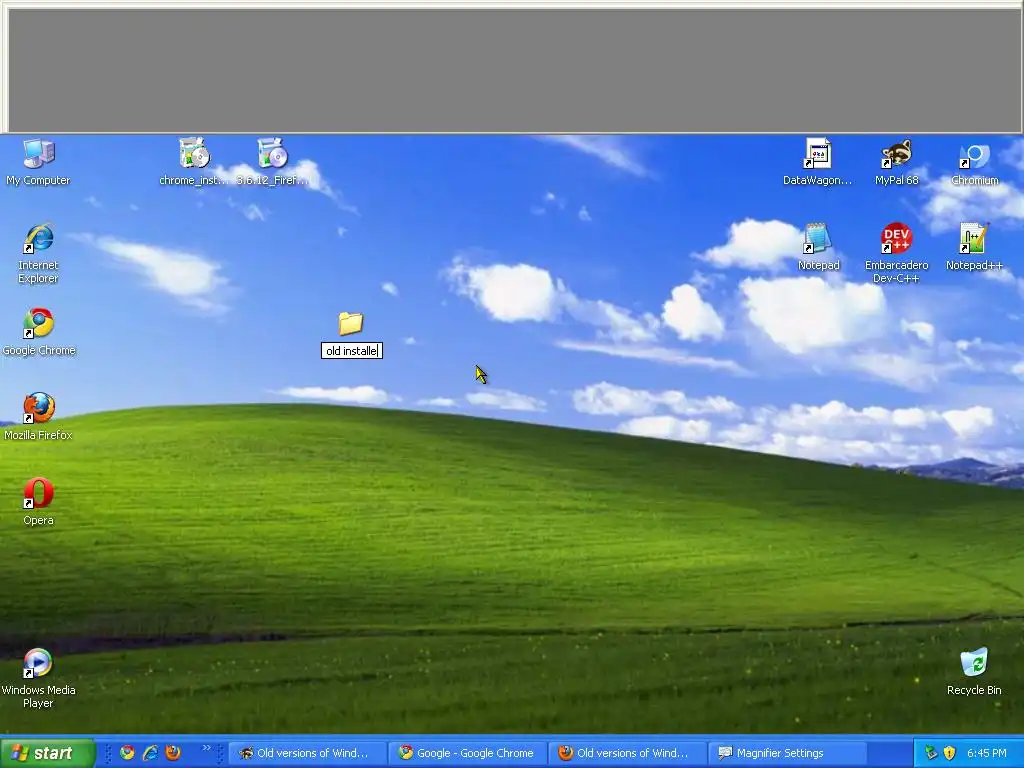
Task: Expand the Quick Launch overflow chevron
Action: click(x=206, y=748)
